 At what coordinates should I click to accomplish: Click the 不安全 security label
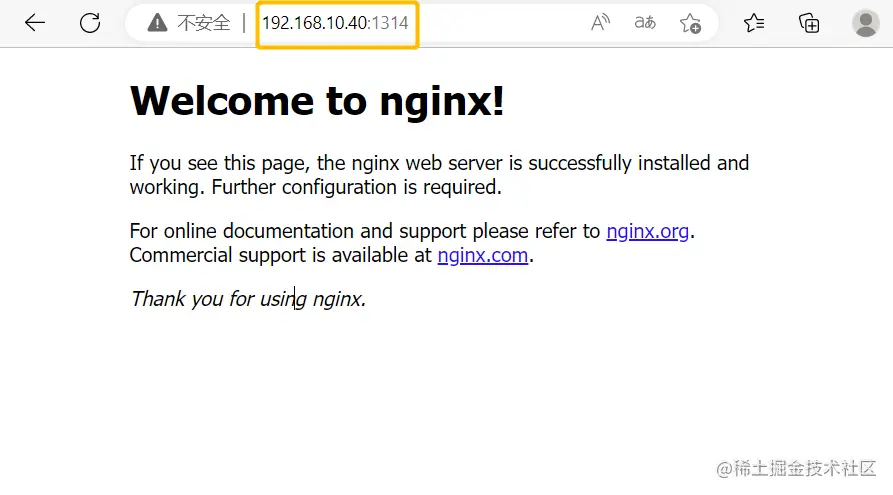point(204,23)
